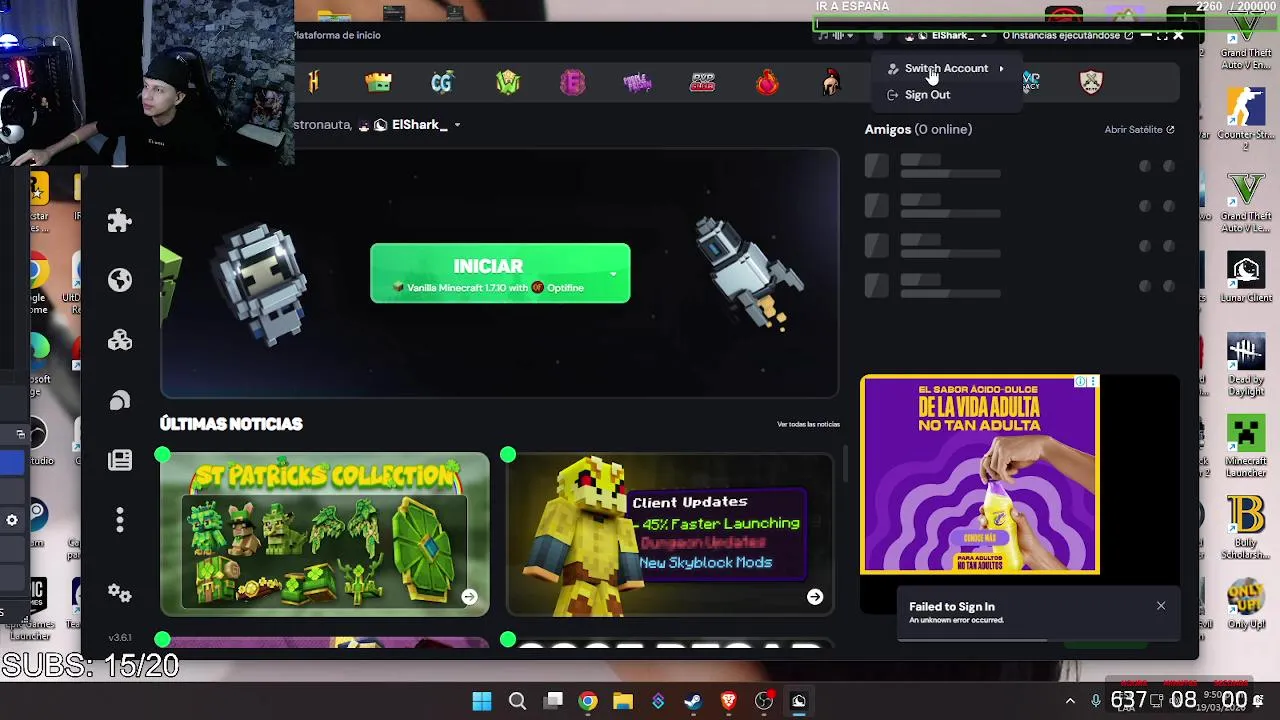Select the fire flame server icon

tap(767, 82)
